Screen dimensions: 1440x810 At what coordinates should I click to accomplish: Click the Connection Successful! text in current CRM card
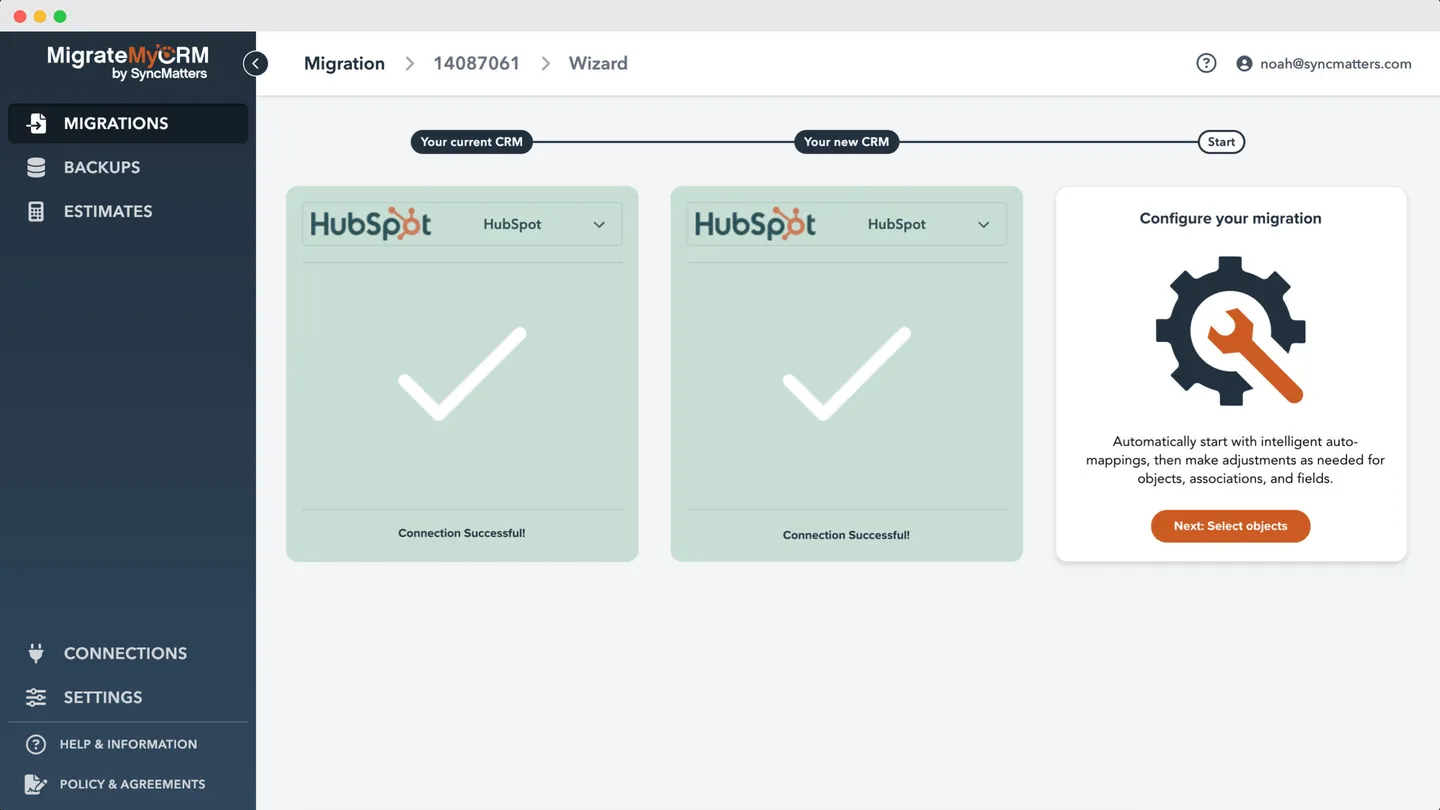(x=462, y=533)
